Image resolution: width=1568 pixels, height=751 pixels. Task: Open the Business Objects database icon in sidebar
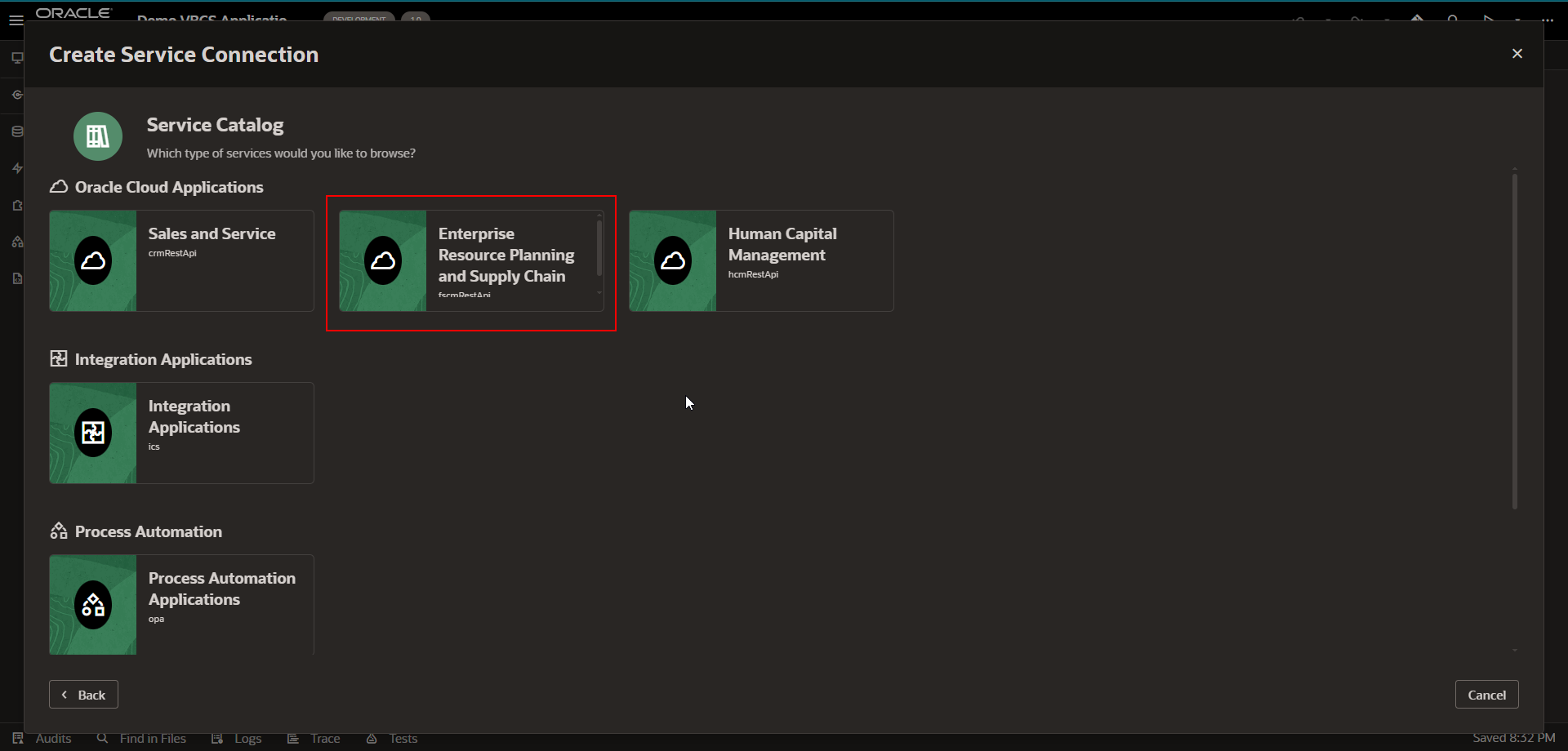click(x=17, y=131)
